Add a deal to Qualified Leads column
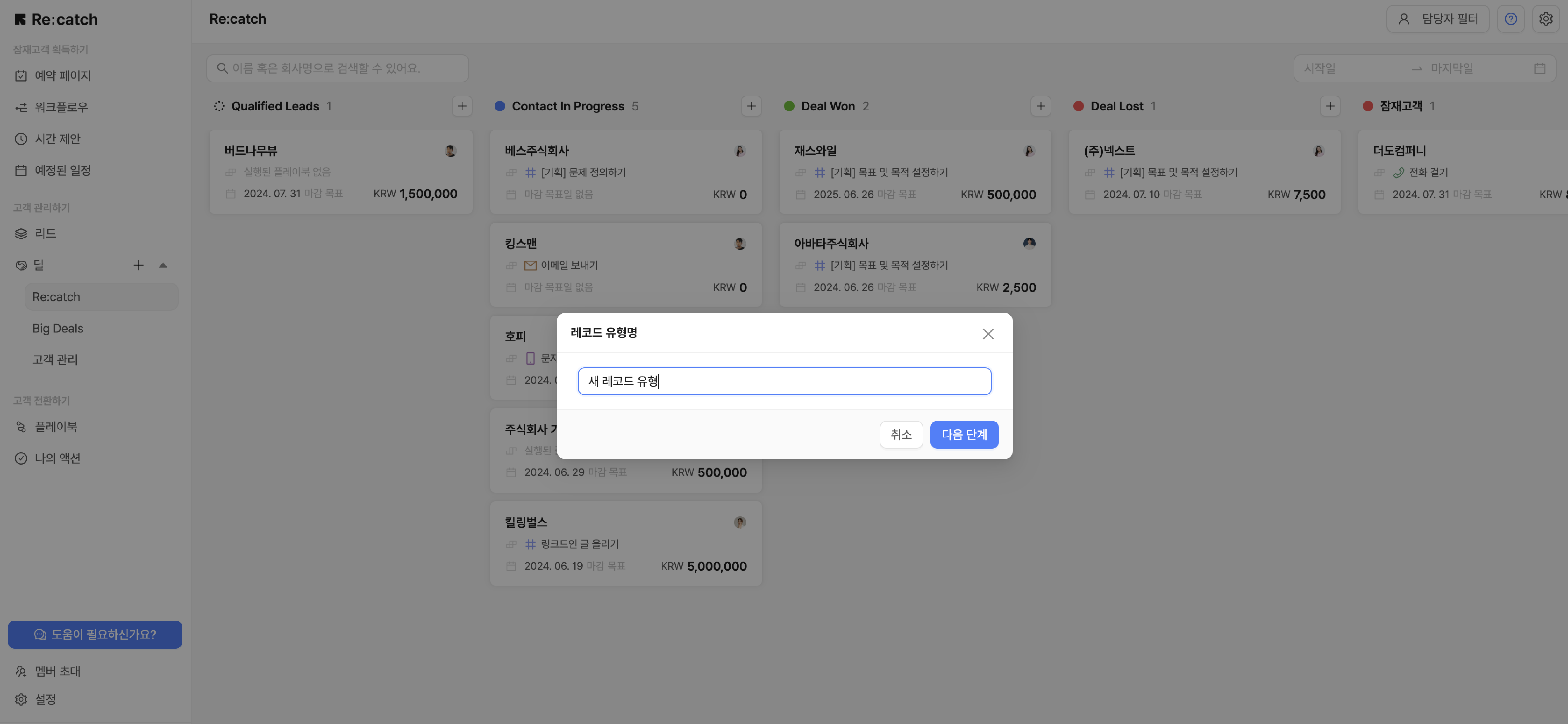Image resolution: width=1568 pixels, height=724 pixels. pos(462,106)
